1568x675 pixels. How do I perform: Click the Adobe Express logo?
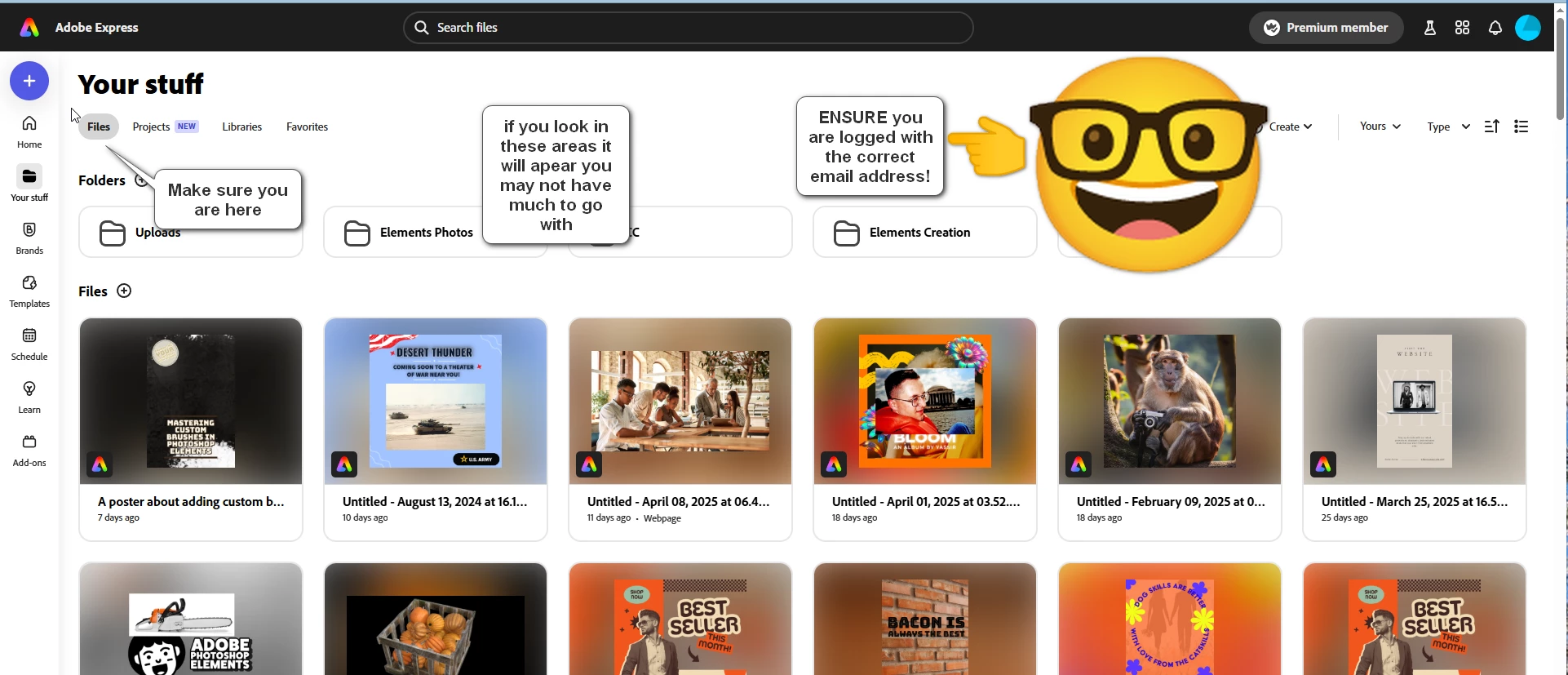[29, 28]
